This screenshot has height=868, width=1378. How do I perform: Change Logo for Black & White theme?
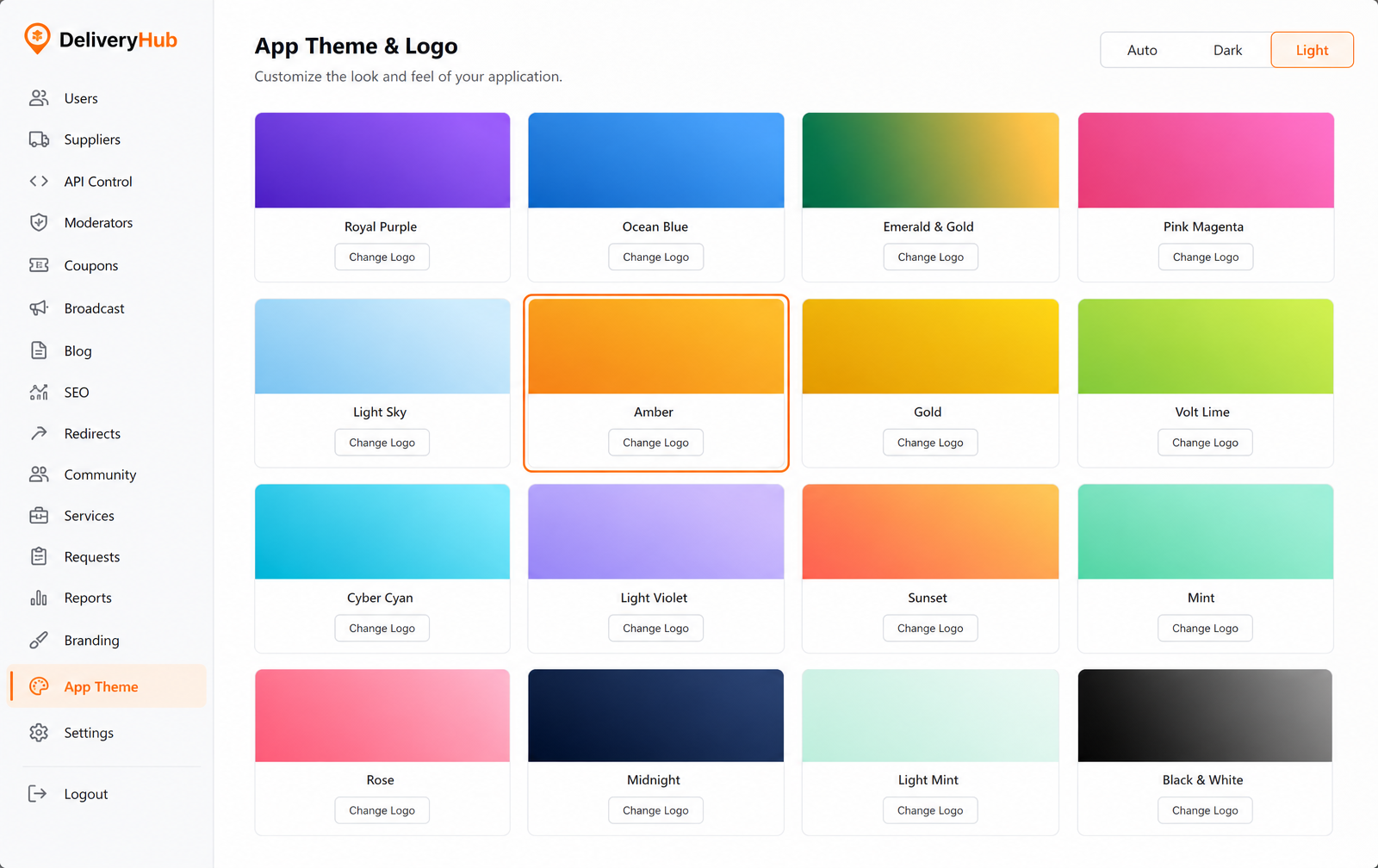[1206, 810]
